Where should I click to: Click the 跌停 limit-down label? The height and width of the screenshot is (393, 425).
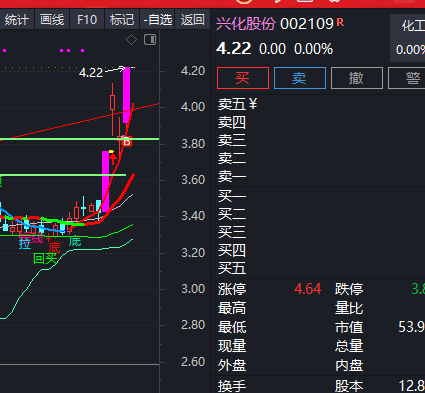coord(349,289)
